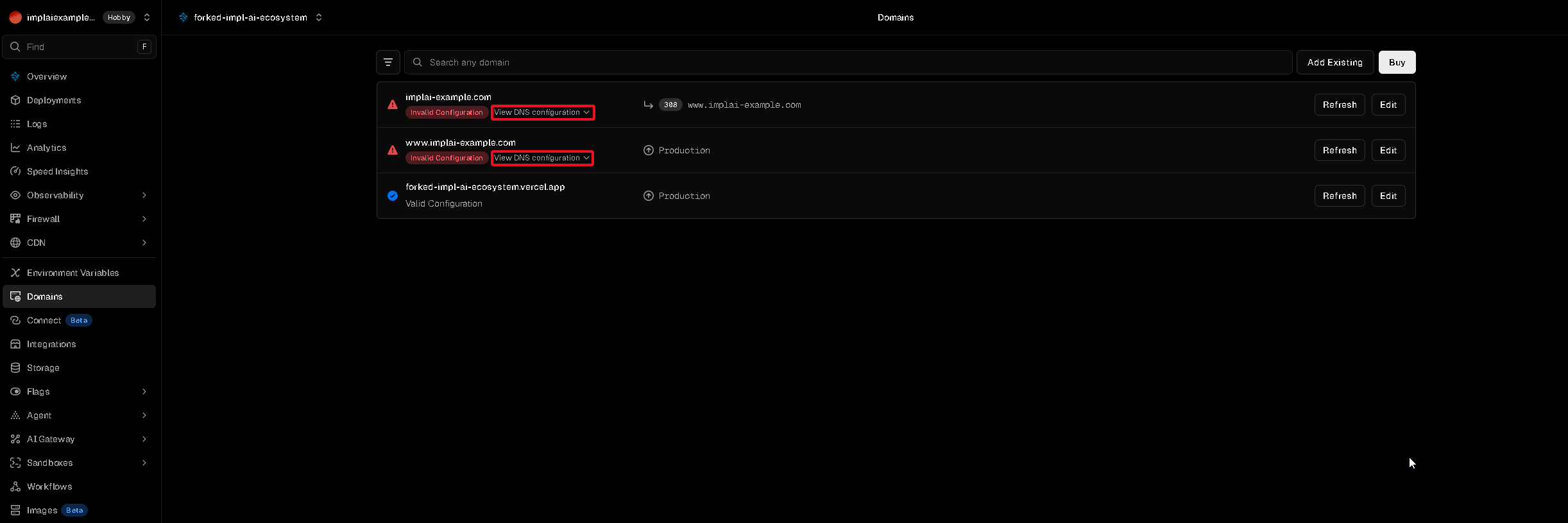The height and width of the screenshot is (523, 1568).
Task: Click the CDN globe icon
Action: coord(15,243)
